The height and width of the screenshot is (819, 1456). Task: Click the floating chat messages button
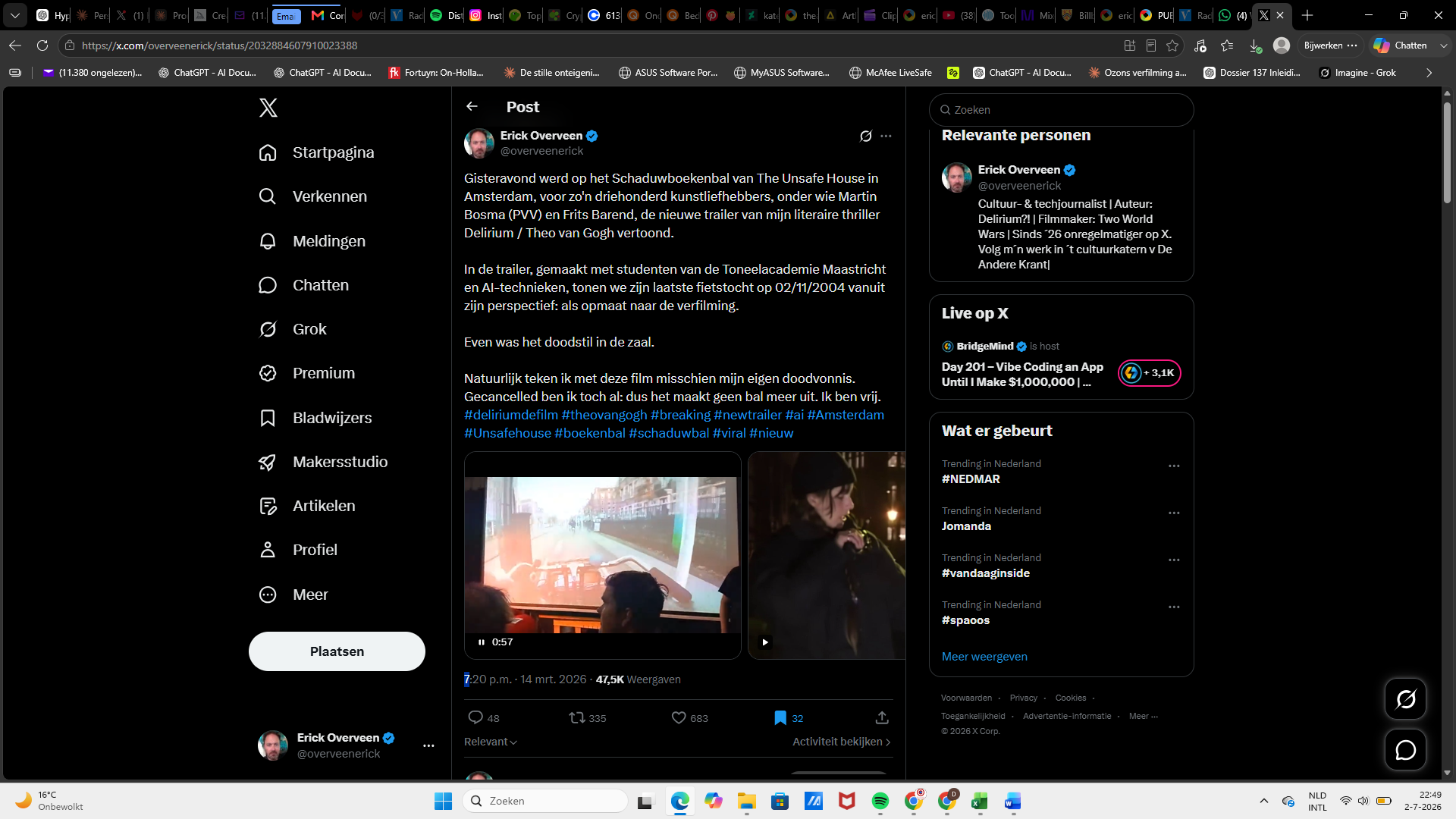(1405, 750)
